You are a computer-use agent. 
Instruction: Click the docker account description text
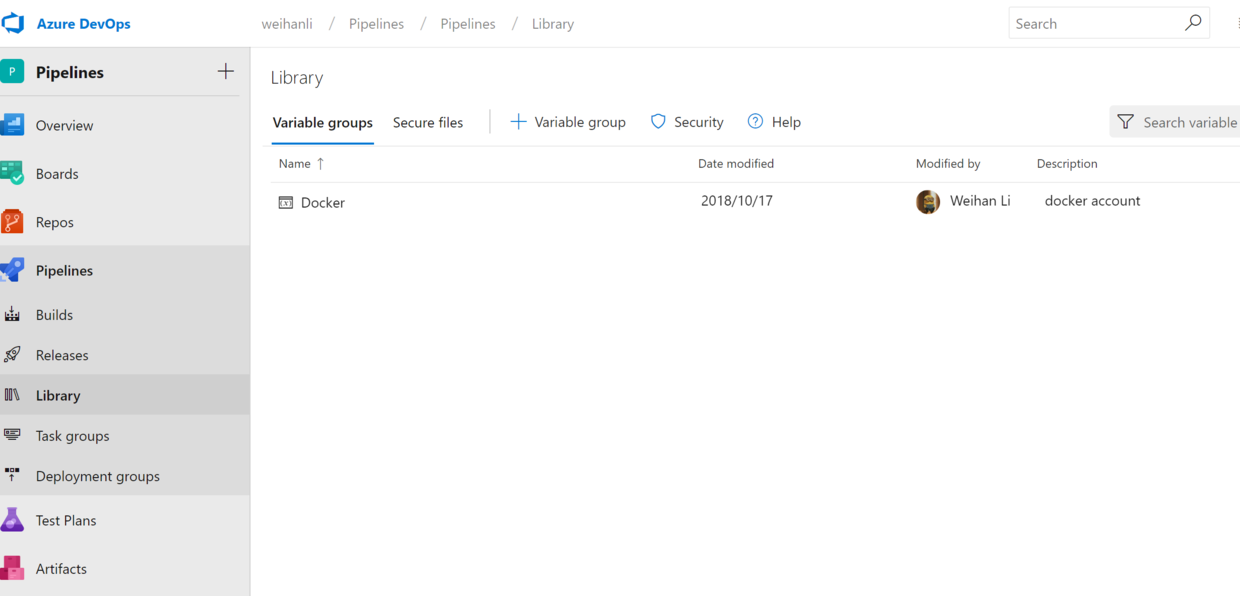pos(1093,201)
